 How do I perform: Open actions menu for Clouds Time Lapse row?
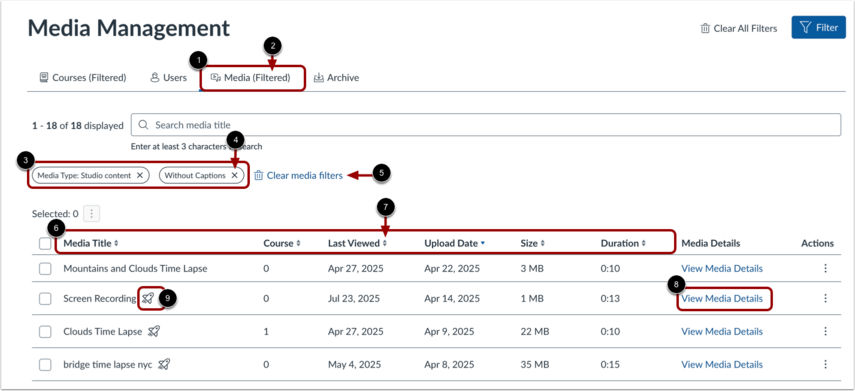pyautogui.click(x=826, y=331)
